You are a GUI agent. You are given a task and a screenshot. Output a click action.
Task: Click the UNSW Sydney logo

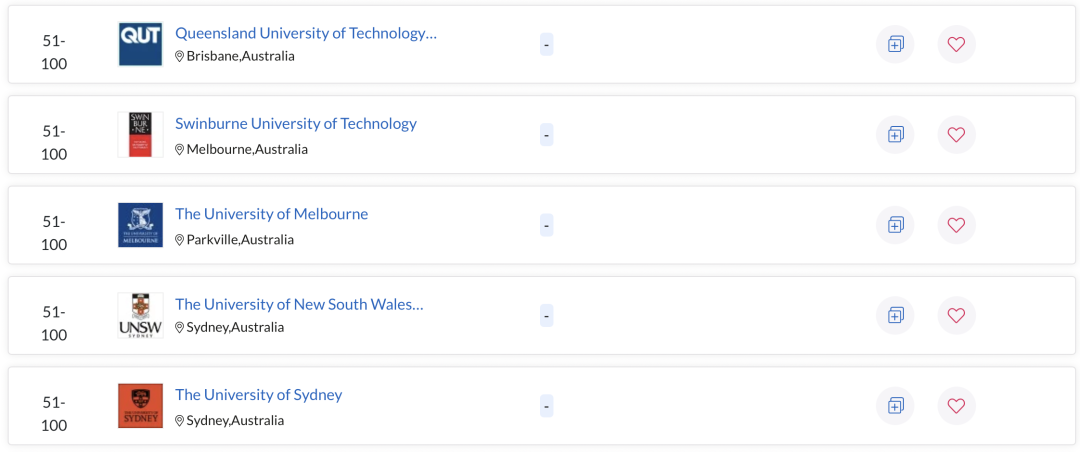pyautogui.click(x=141, y=316)
